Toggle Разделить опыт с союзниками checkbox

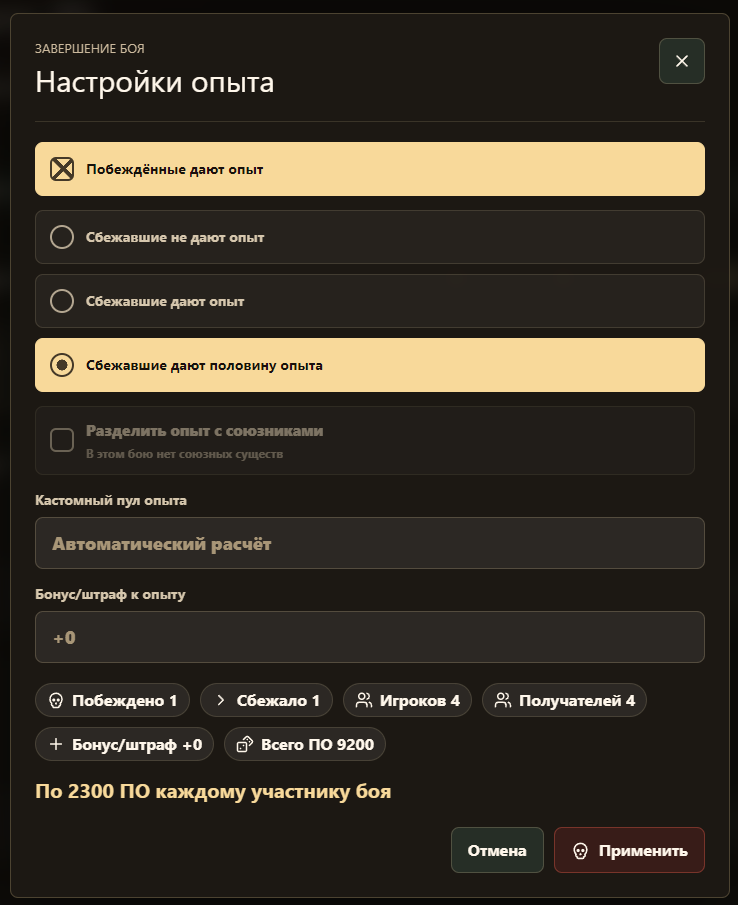point(62,440)
